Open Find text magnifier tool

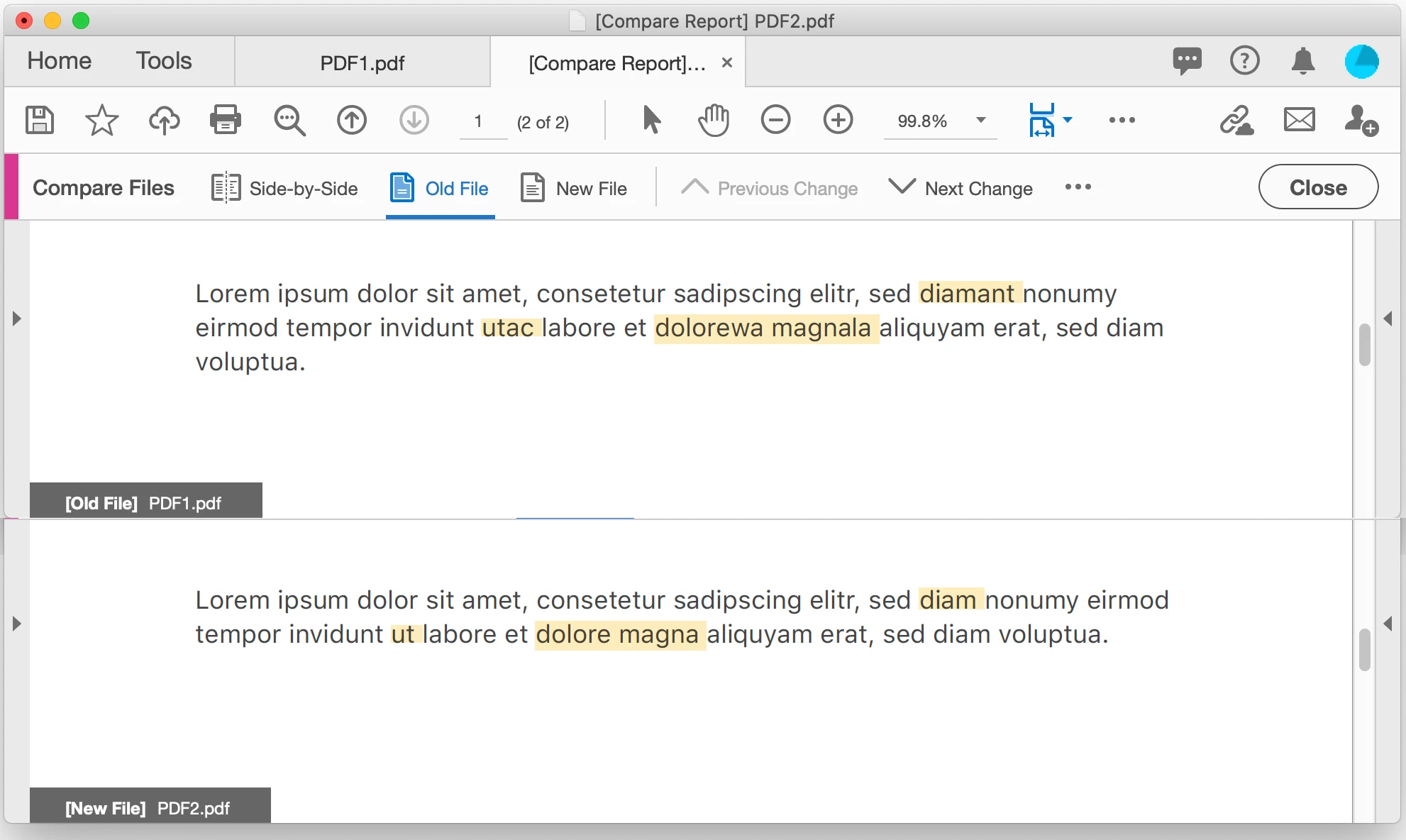289,120
